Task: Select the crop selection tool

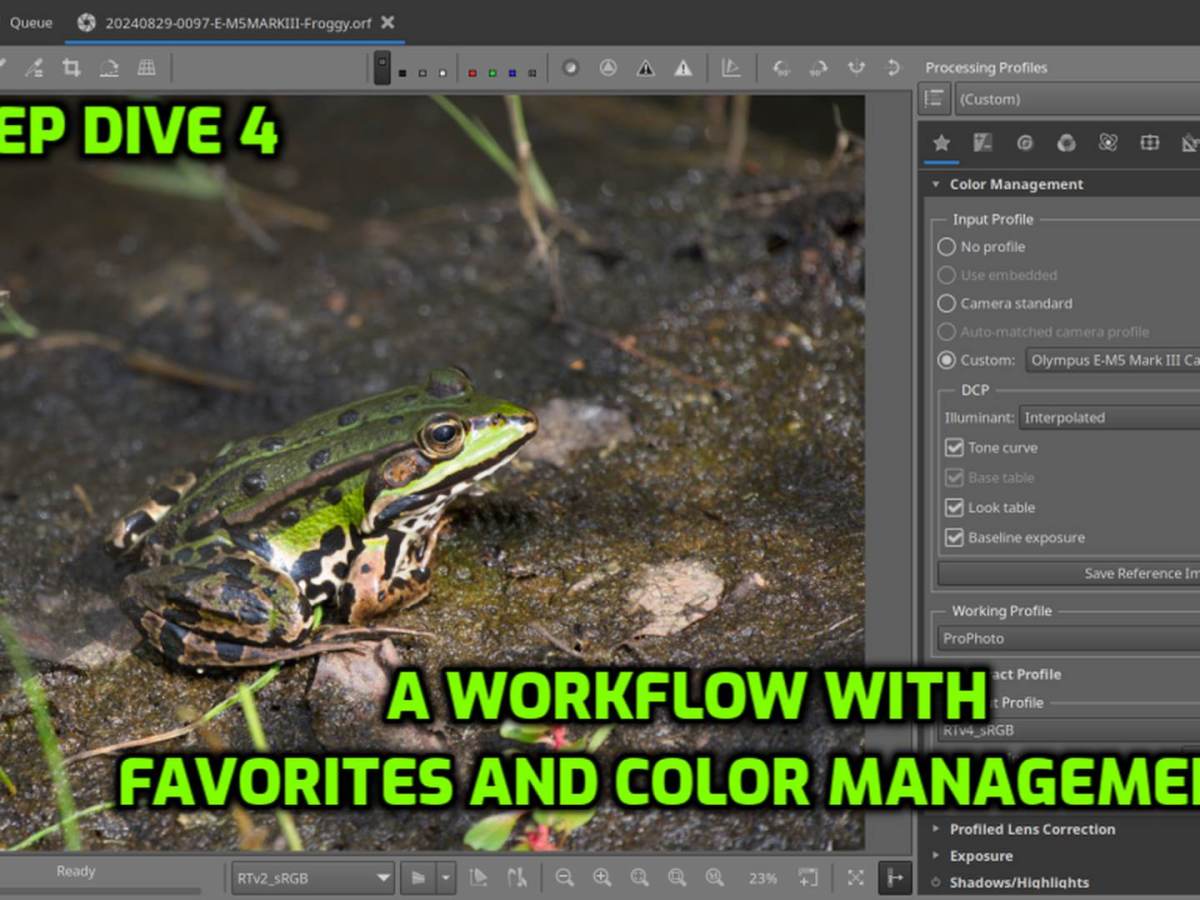Action: click(x=71, y=67)
